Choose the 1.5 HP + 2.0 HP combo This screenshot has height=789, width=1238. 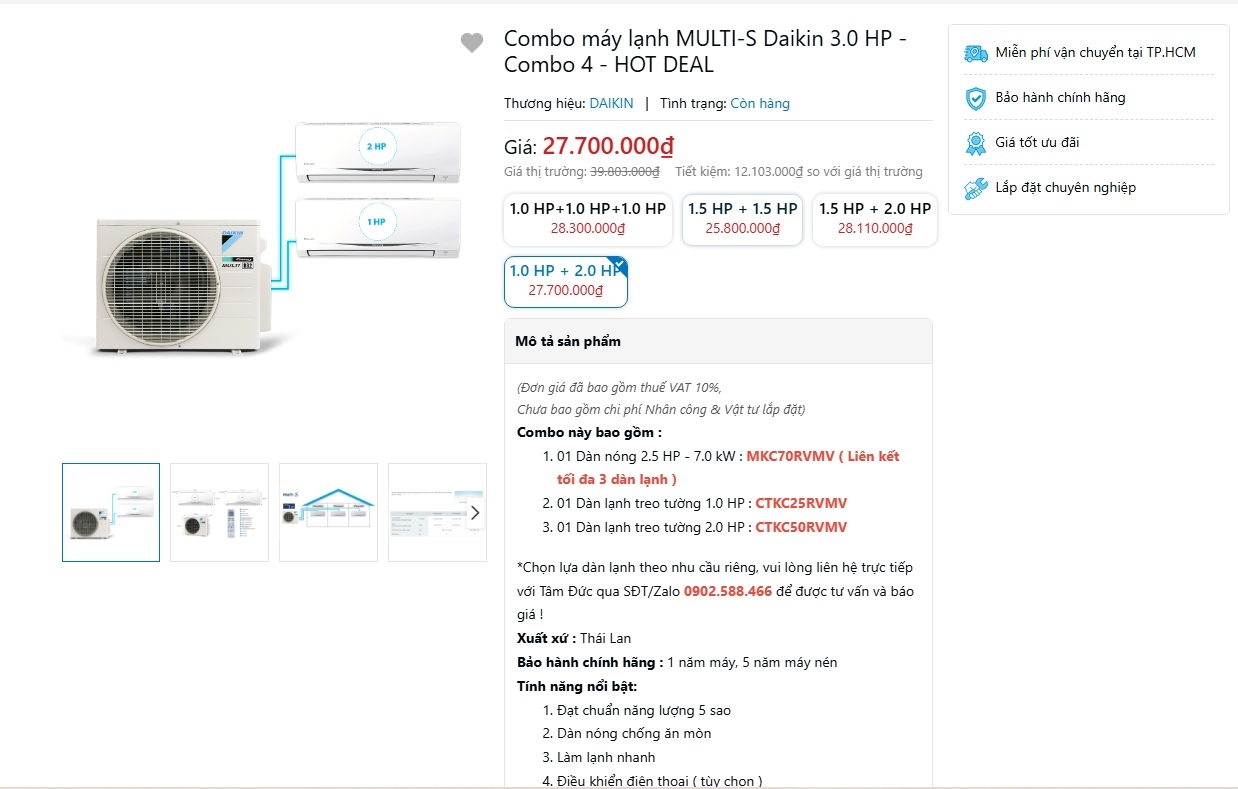[x=874, y=219]
